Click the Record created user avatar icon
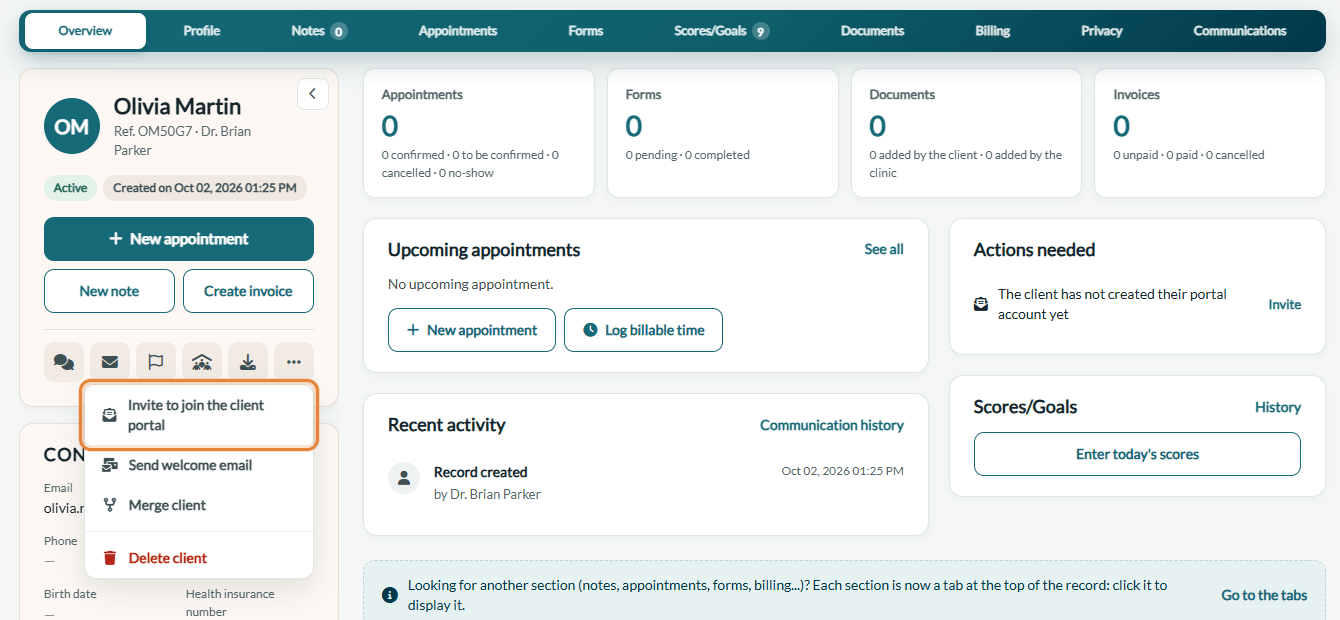1340x620 pixels. (404, 478)
